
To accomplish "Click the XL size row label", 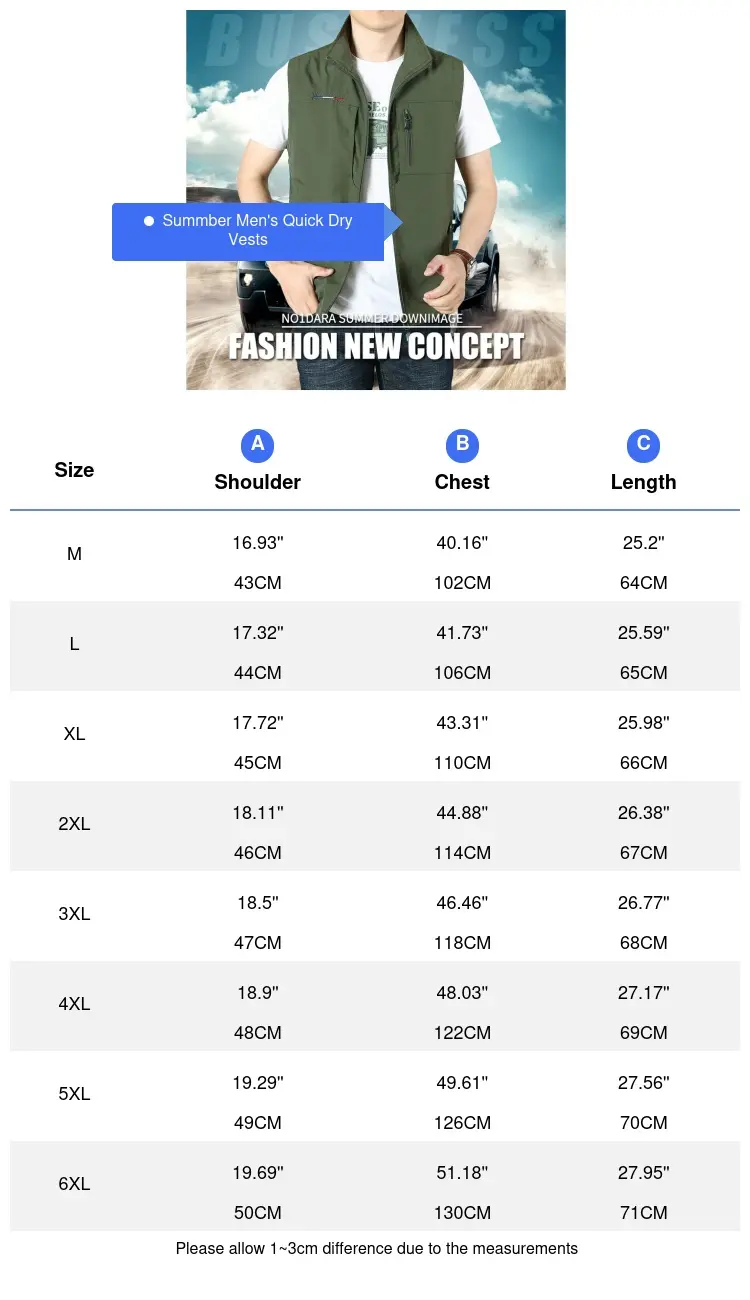I will (74, 734).
